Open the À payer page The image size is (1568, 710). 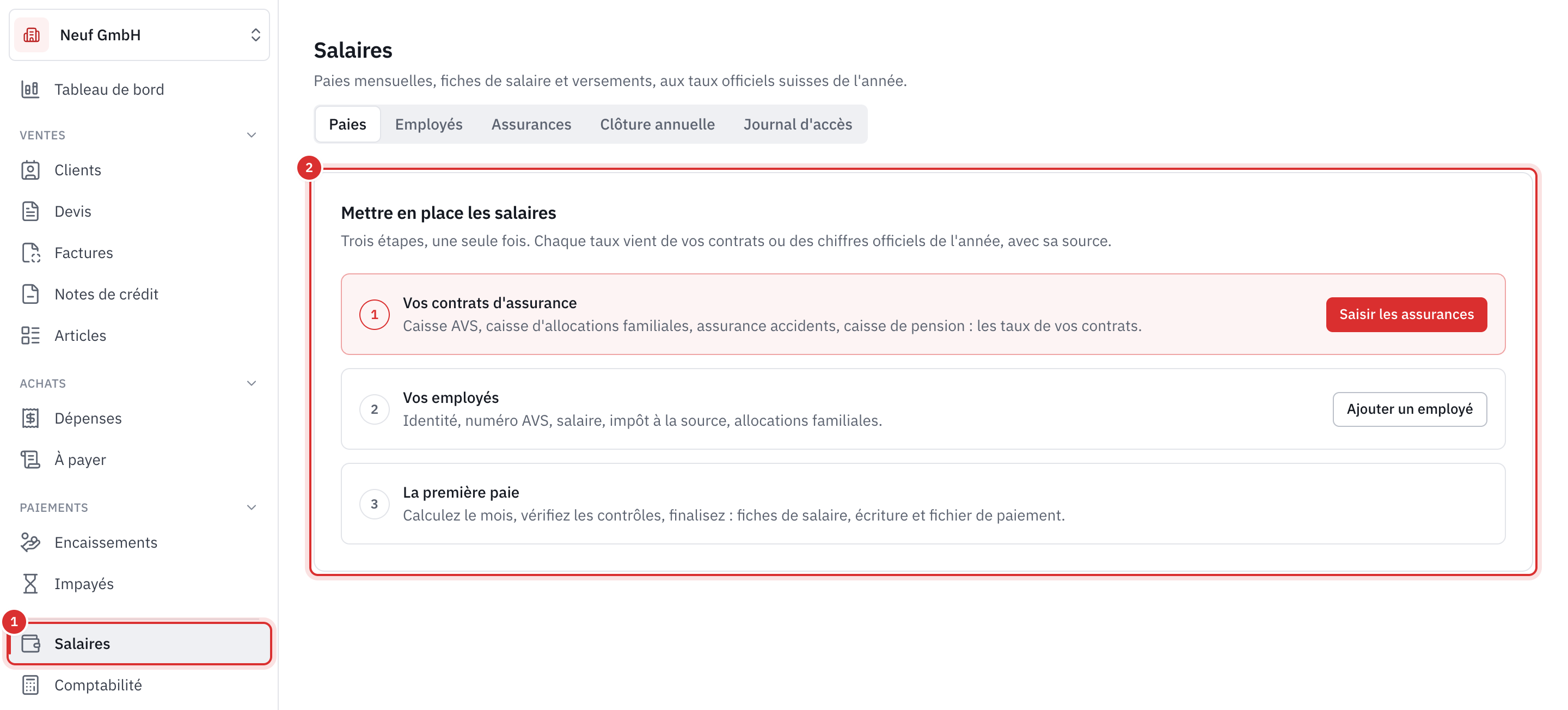tap(139, 460)
